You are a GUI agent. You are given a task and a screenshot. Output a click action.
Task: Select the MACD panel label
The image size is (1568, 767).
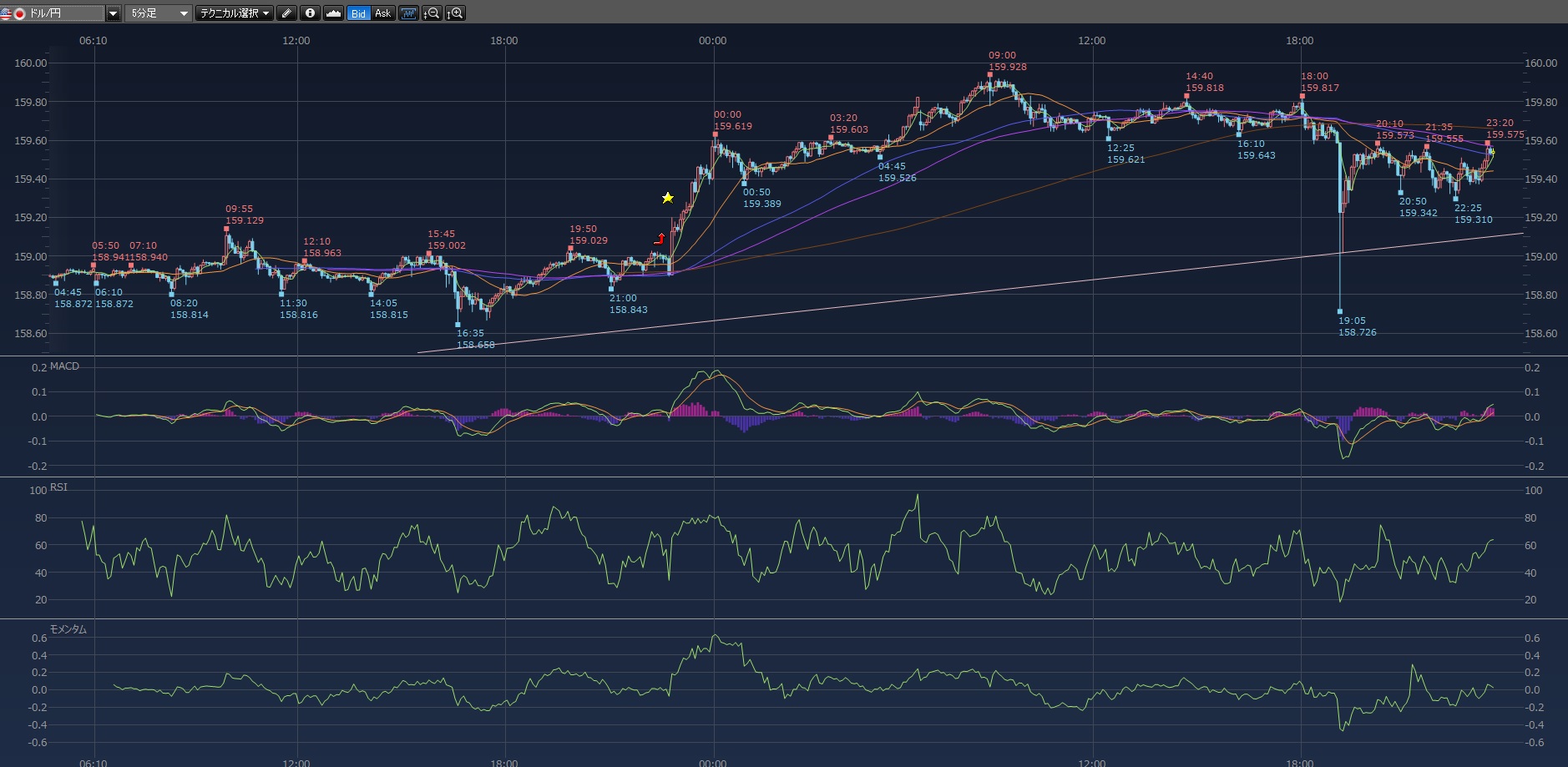64,366
